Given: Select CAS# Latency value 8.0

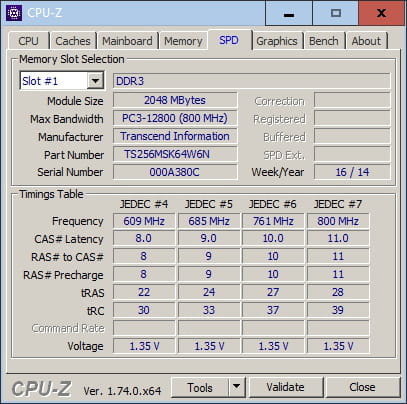Looking at the screenshot, I should tap(144, 238).
